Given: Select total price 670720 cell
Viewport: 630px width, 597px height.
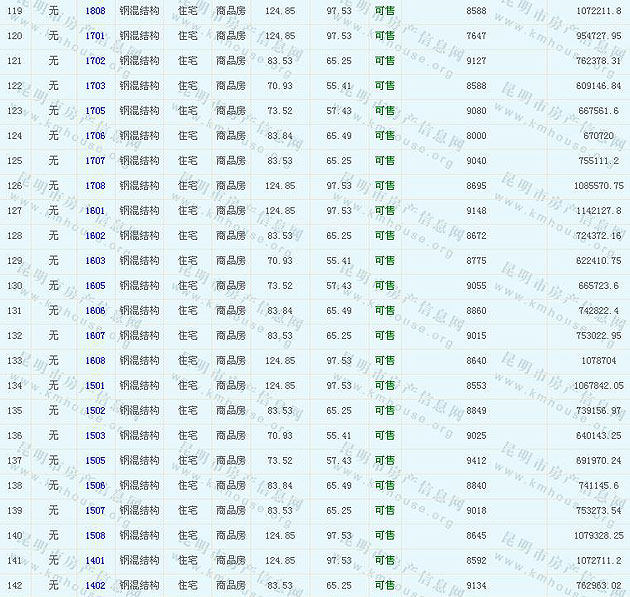Looking at the screenshot, I should coord(598,135).
